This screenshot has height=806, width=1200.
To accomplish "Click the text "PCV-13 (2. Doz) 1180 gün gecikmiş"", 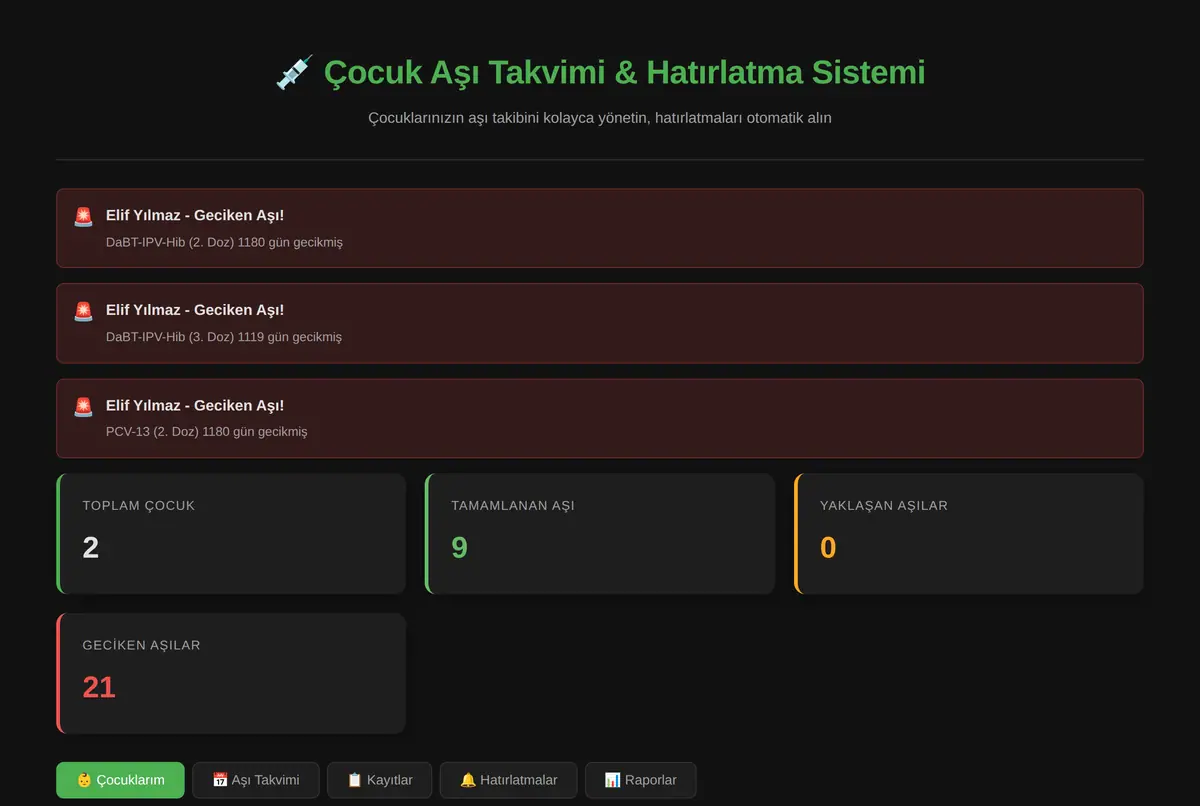I will [206, 432].
